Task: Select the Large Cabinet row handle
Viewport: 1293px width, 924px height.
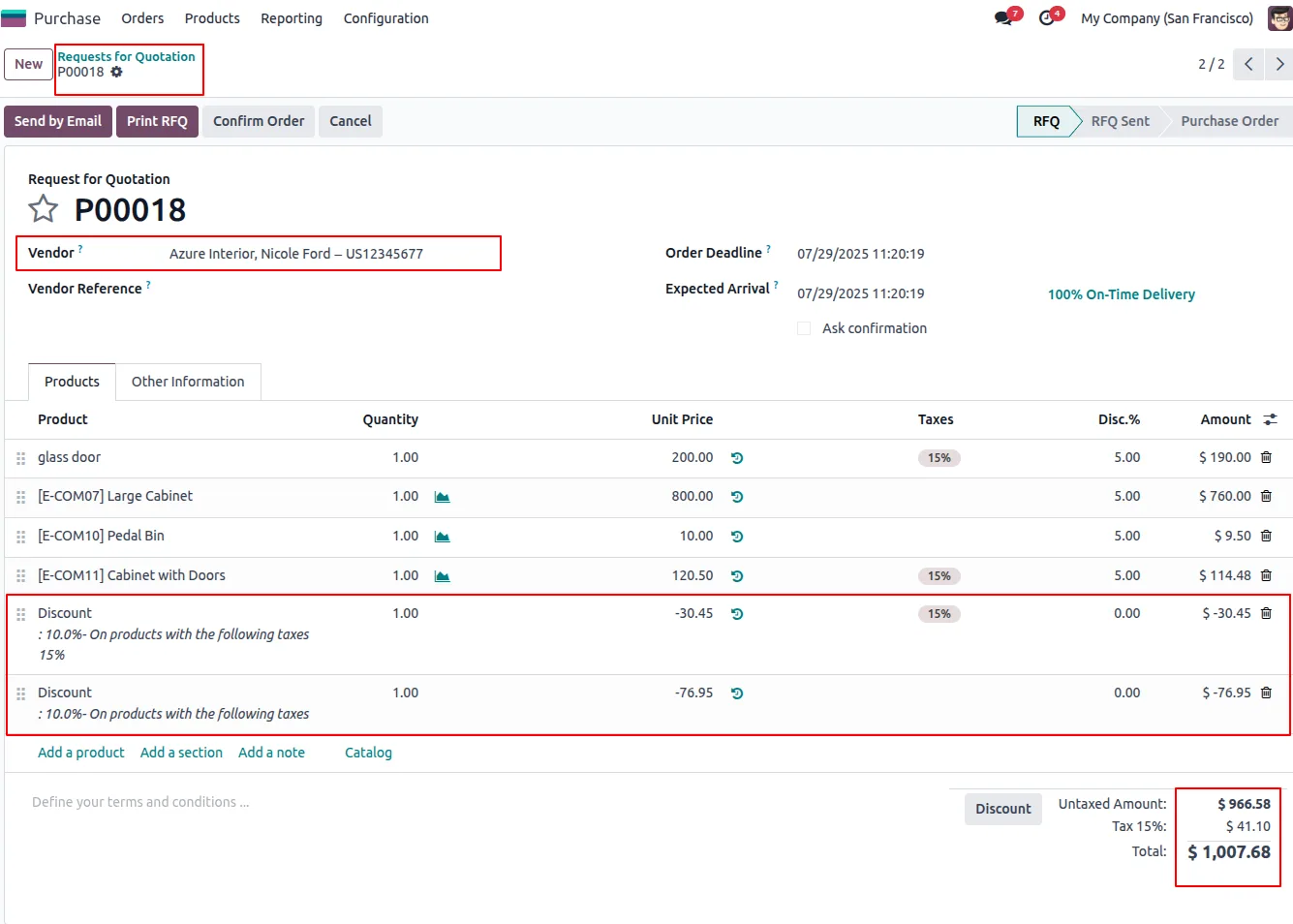Action: click(x=21, y=497)
